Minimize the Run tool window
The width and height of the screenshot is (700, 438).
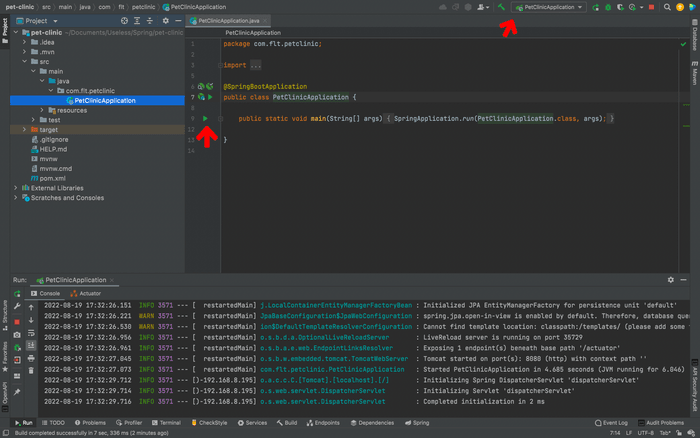click(683, 280)
